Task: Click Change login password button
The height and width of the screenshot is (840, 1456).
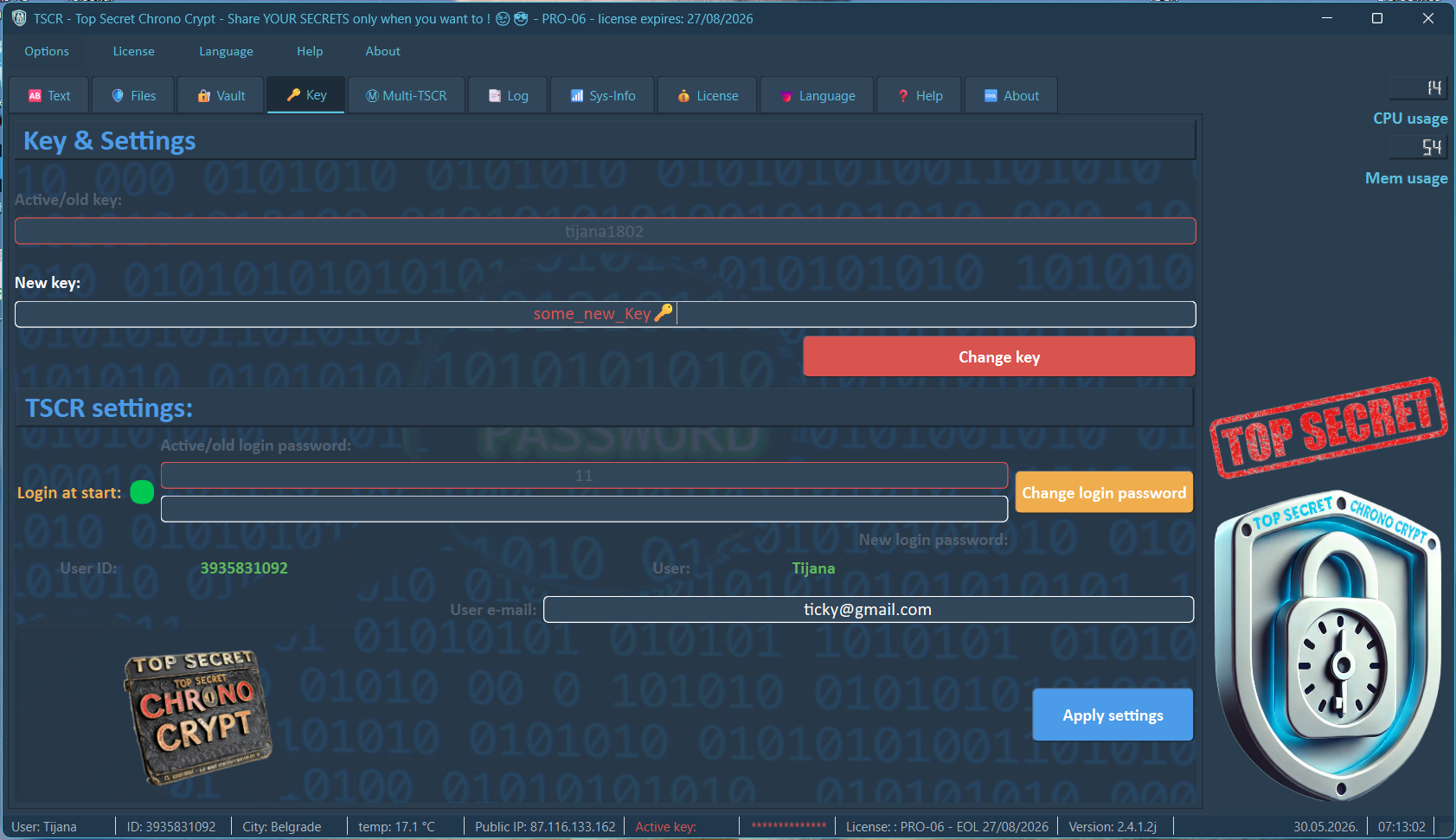Action: pyautogui.click(x=1104, y=492)
